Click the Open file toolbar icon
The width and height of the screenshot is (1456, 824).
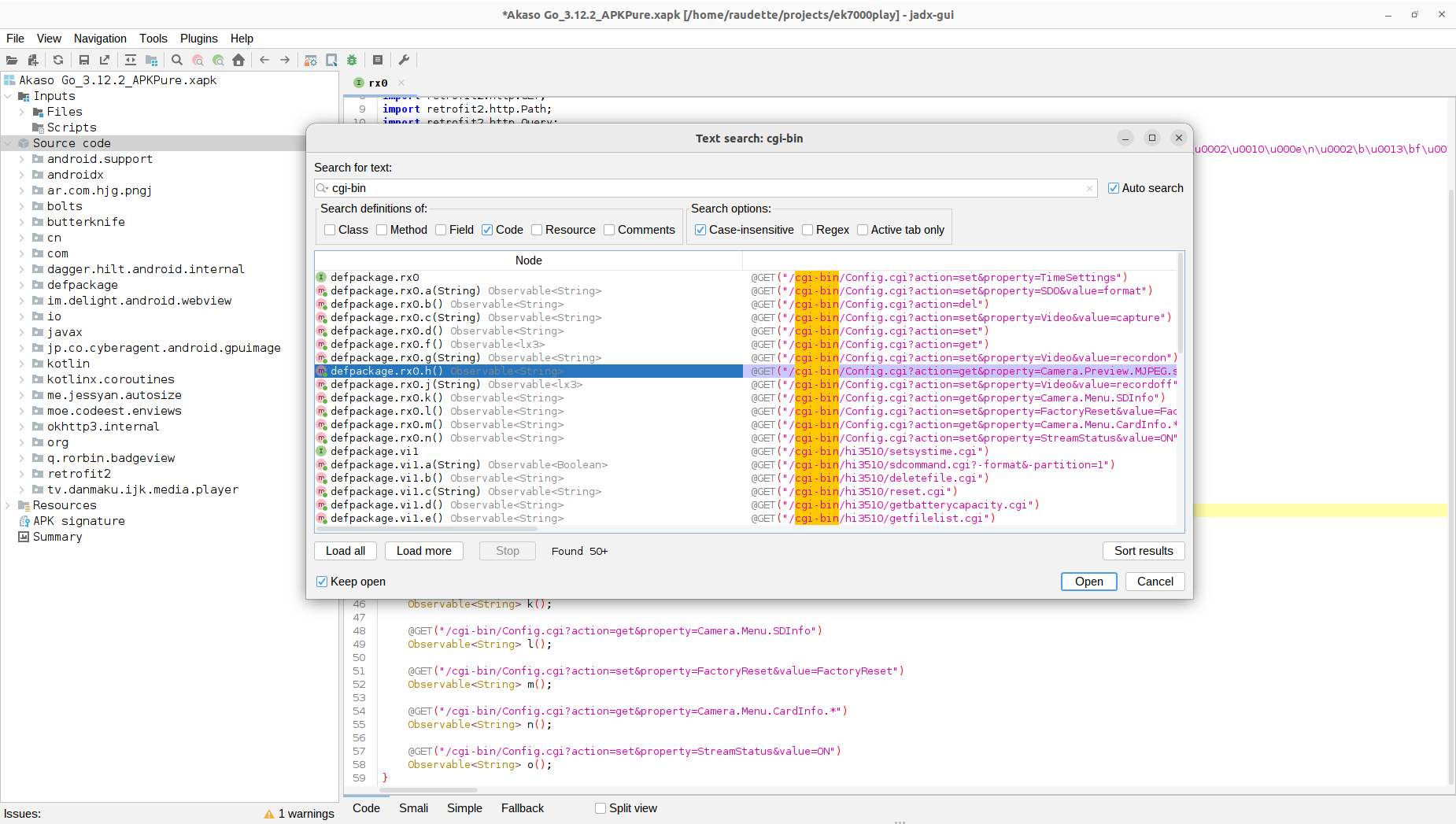point(12,60)
